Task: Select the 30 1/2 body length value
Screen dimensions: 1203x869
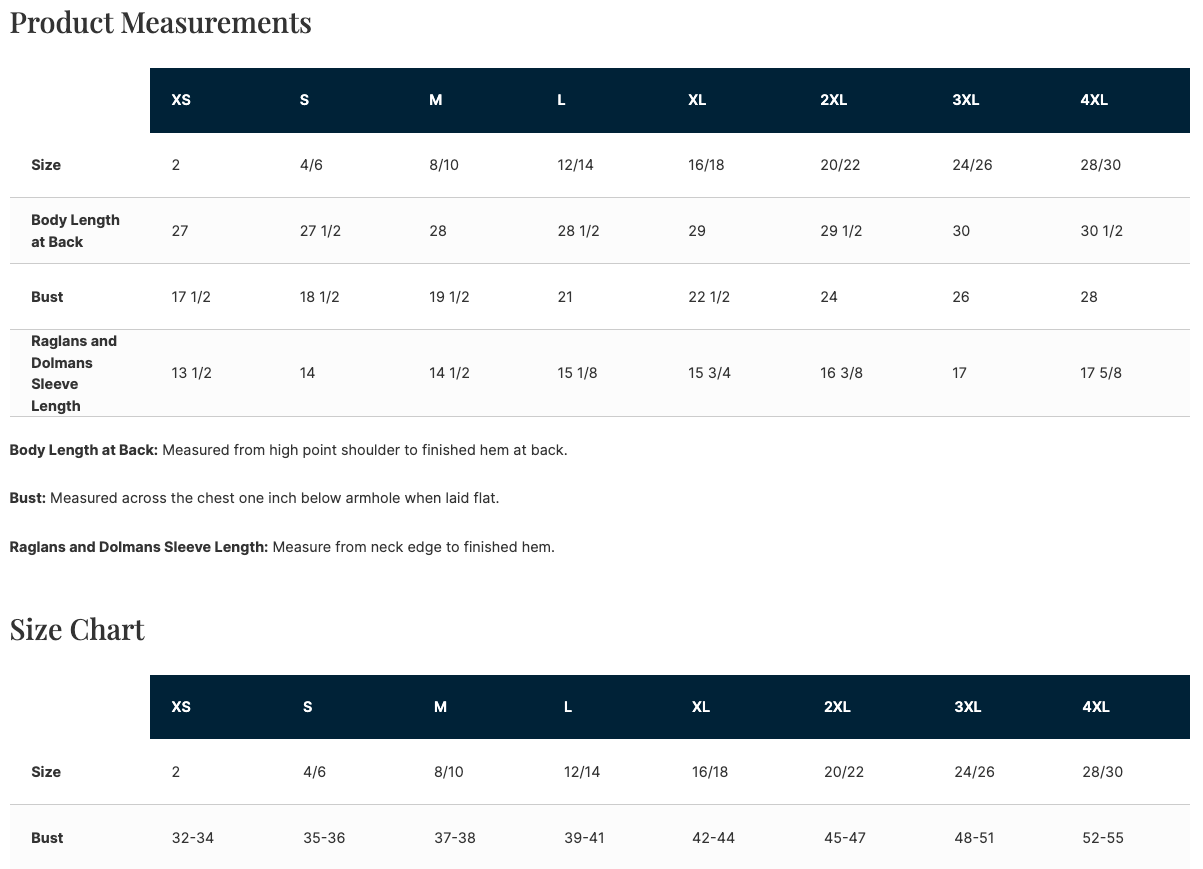Action: pos(1101,231)
